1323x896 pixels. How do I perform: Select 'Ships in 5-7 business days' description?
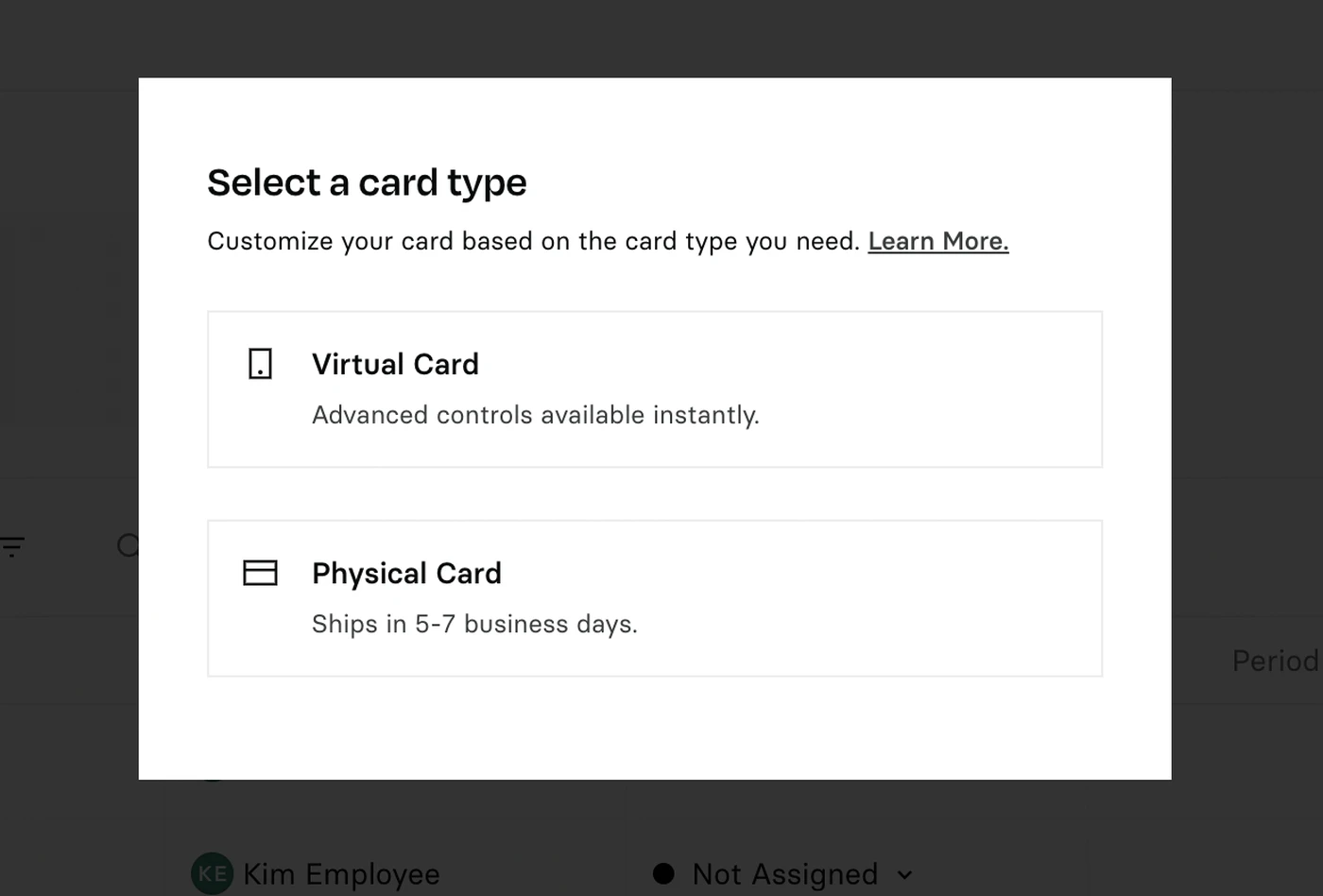tap(474, 624)
